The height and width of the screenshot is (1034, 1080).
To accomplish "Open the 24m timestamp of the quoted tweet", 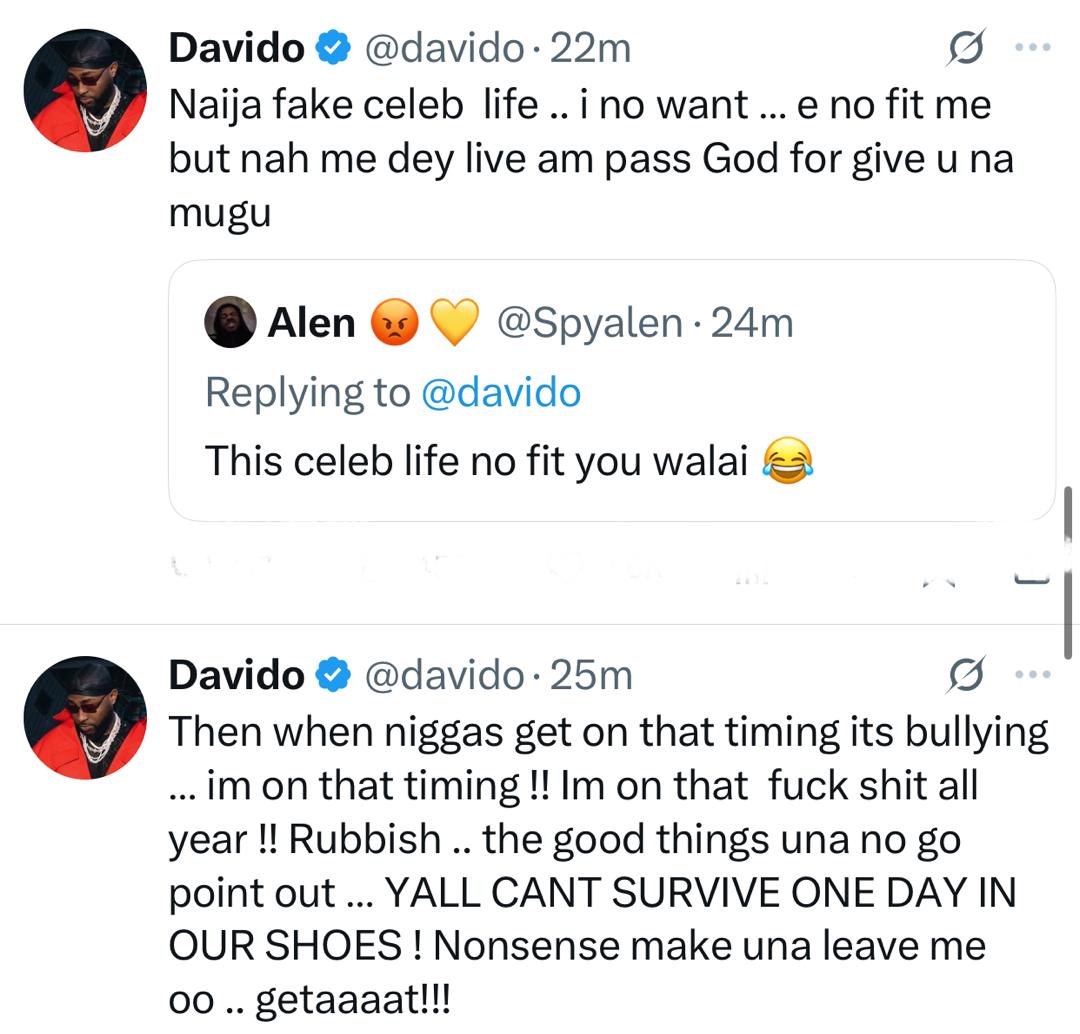I will click(x=751, y=323).
